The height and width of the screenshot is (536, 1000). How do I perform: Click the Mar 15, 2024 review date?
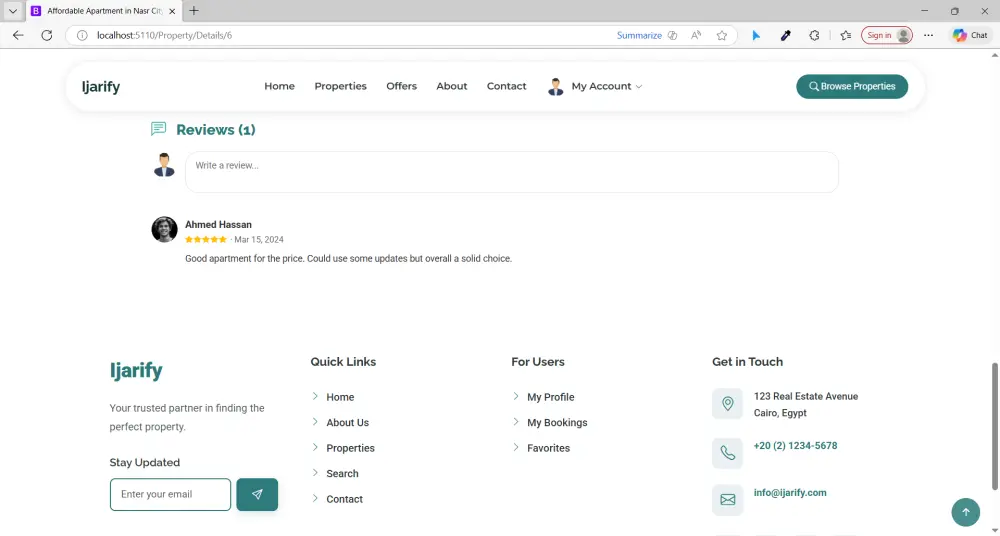259,239
